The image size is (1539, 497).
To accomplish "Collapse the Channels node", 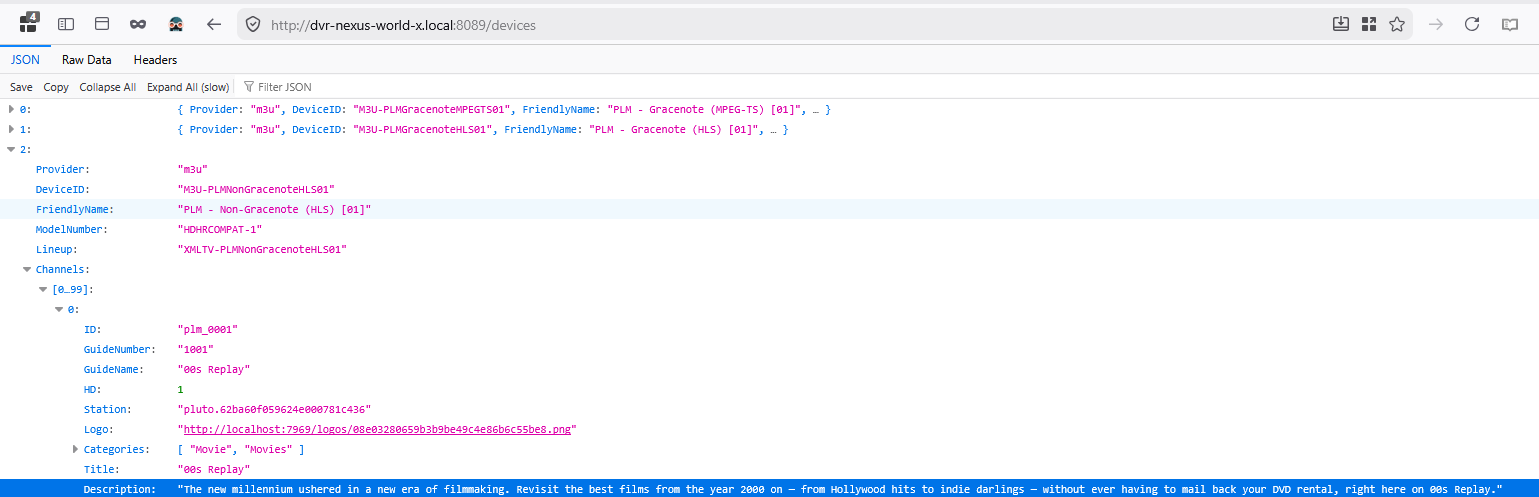I will 27,269.
